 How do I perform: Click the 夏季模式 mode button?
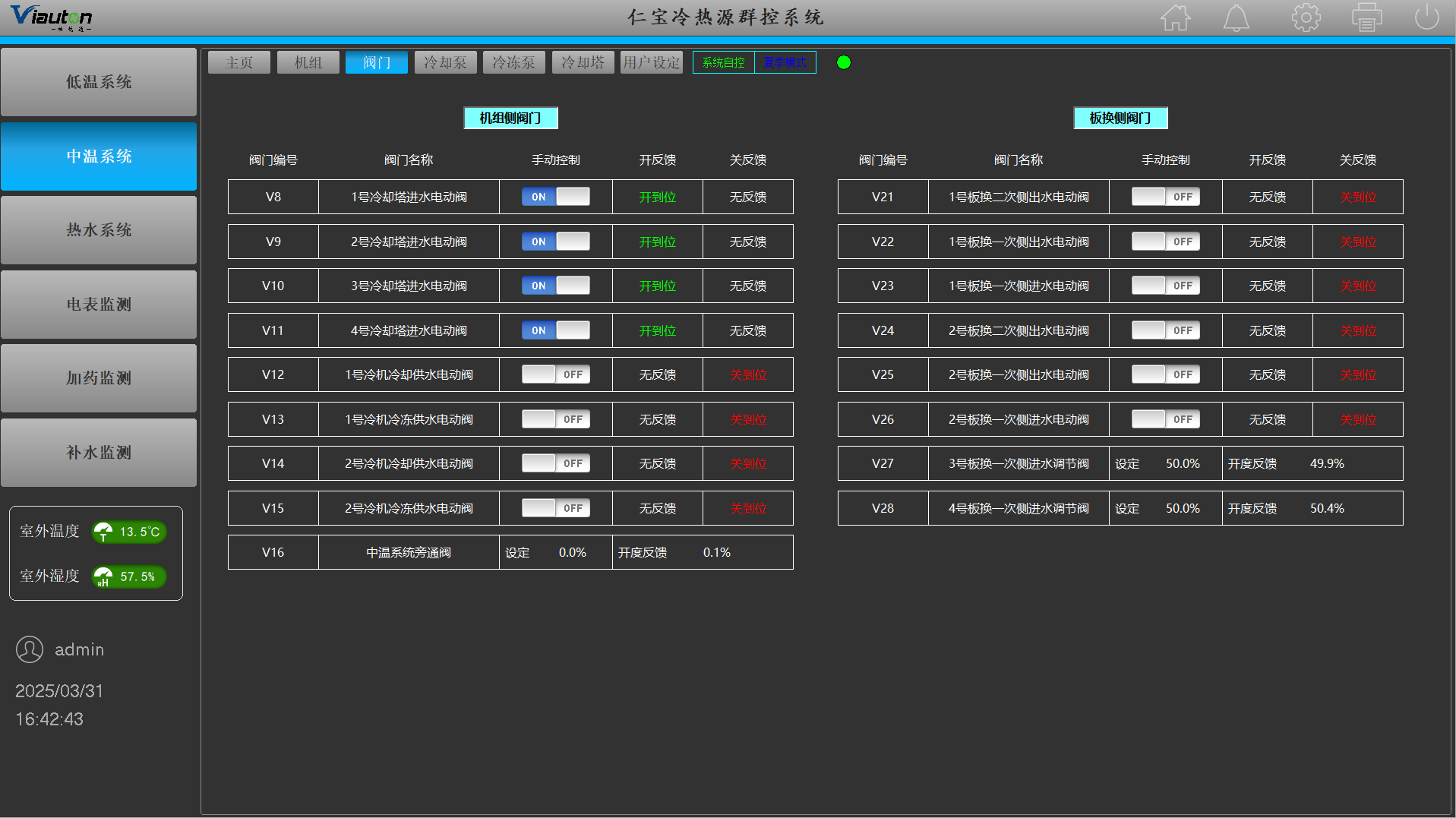point(785,62)
